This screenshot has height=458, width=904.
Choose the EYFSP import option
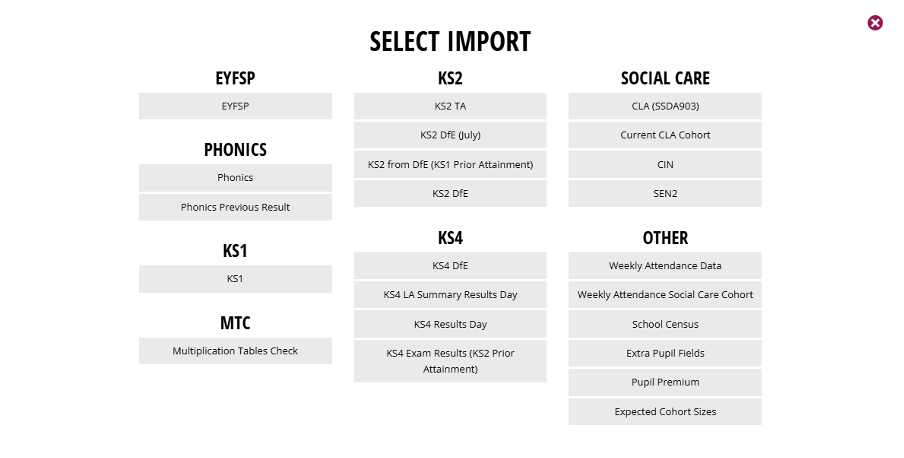tap(235, 106)
